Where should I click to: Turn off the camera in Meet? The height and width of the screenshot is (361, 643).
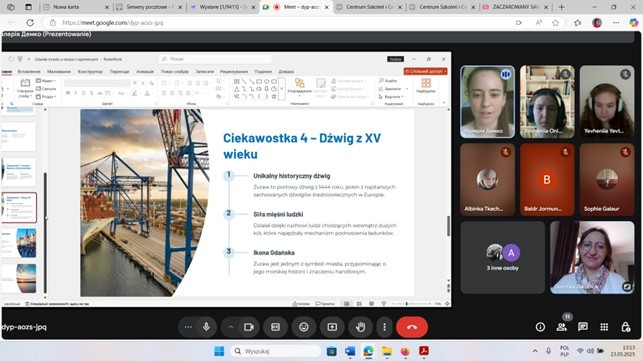[249, 327]
